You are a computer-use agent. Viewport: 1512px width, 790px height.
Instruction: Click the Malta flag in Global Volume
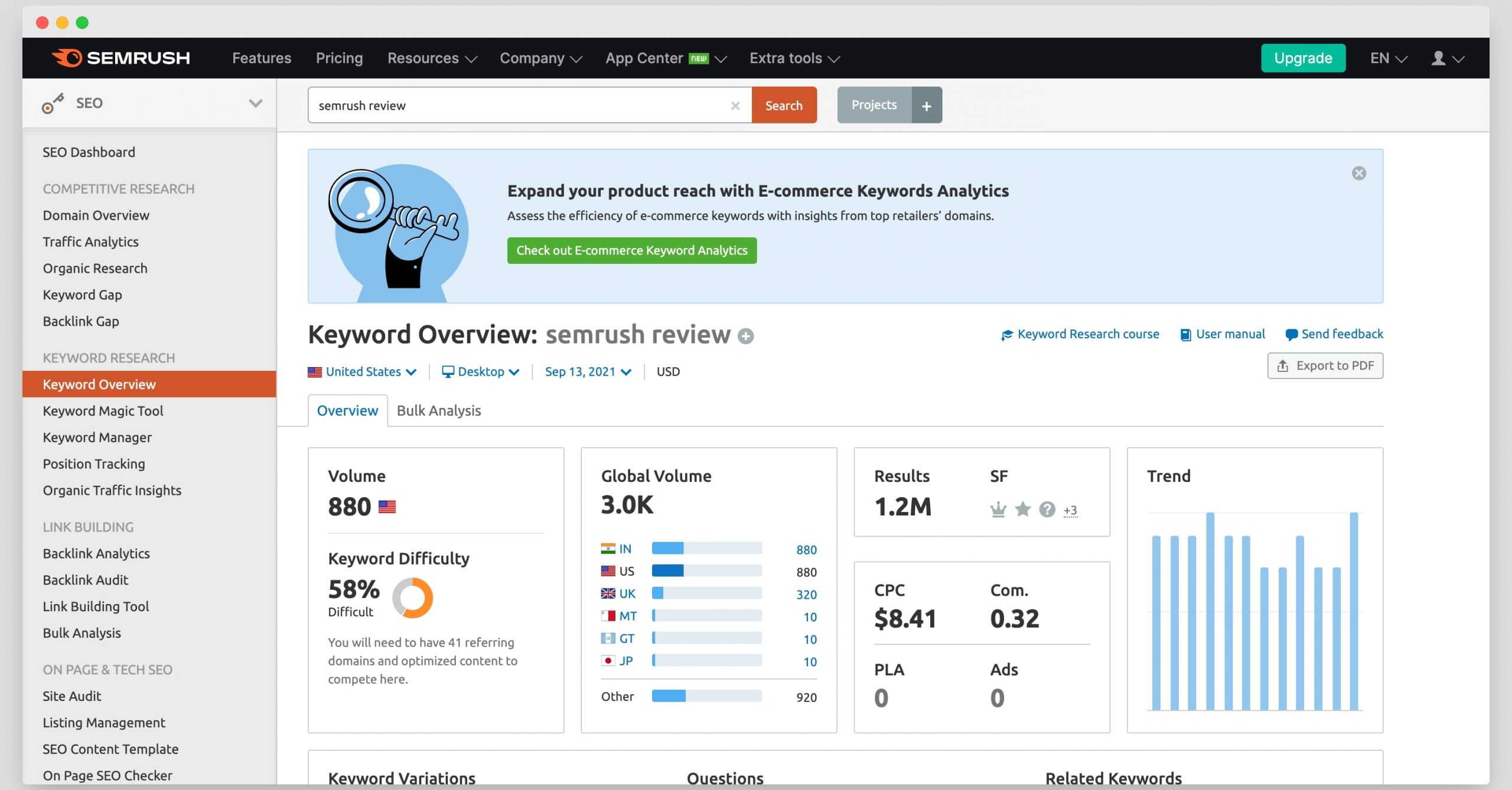608,616
